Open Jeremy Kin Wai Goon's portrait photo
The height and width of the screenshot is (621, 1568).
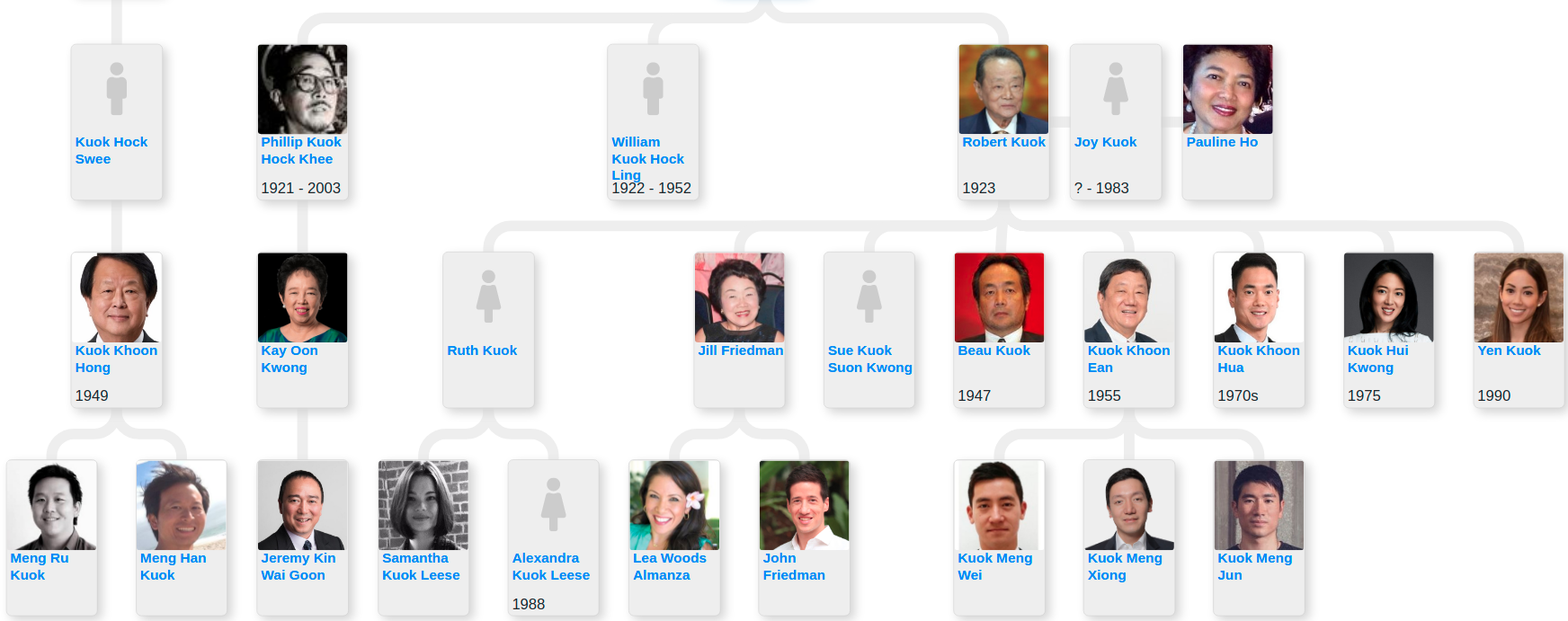pos(303,505)
